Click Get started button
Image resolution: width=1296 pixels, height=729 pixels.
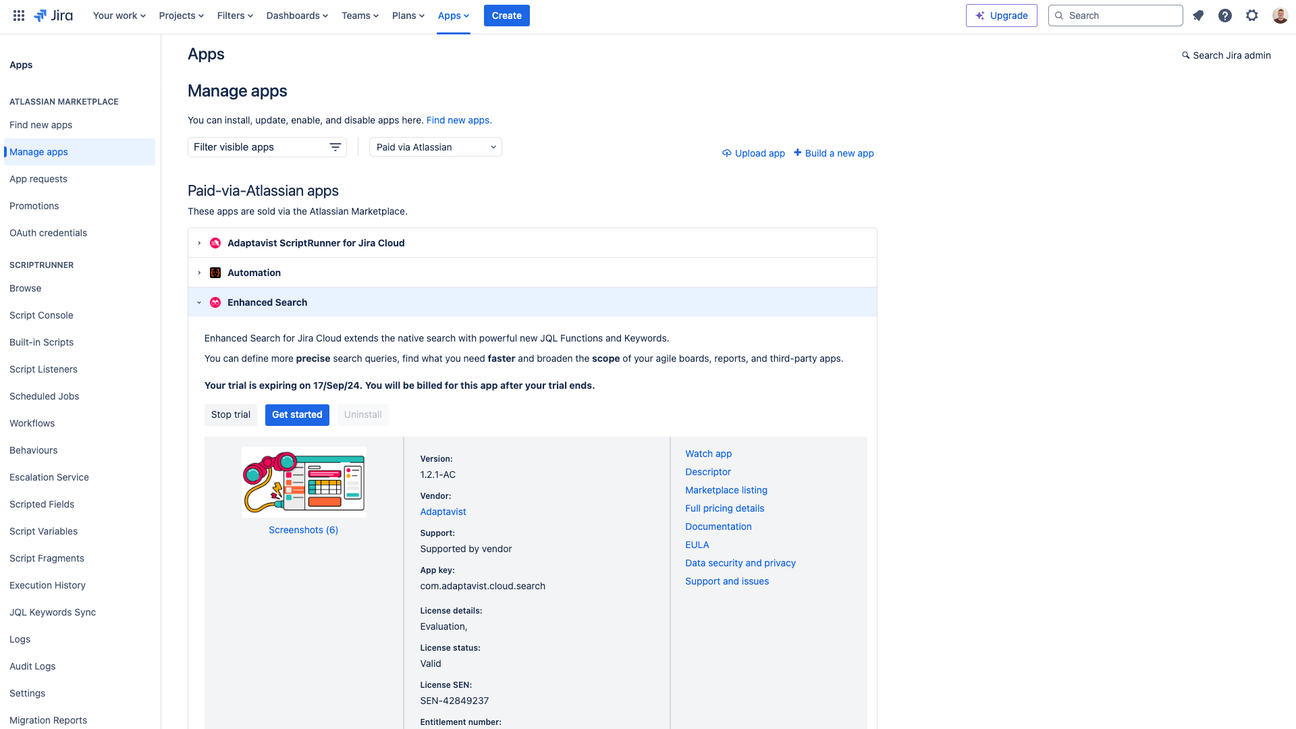coord(297,414)
